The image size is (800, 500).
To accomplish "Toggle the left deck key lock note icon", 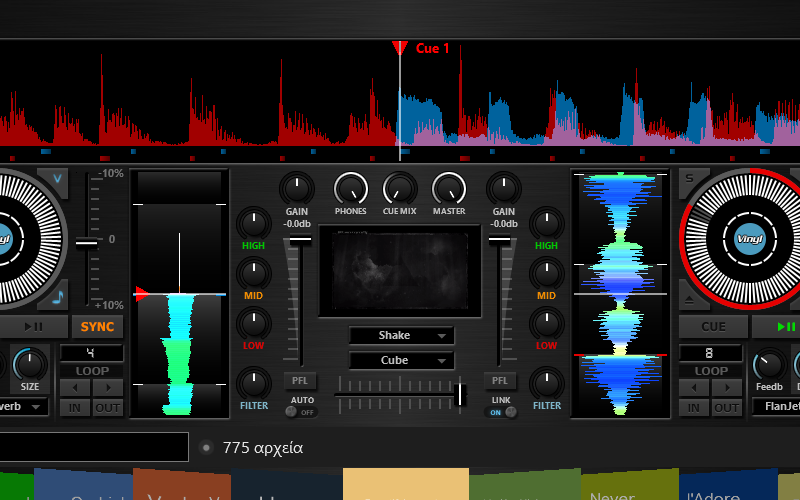I will (58, 296).
